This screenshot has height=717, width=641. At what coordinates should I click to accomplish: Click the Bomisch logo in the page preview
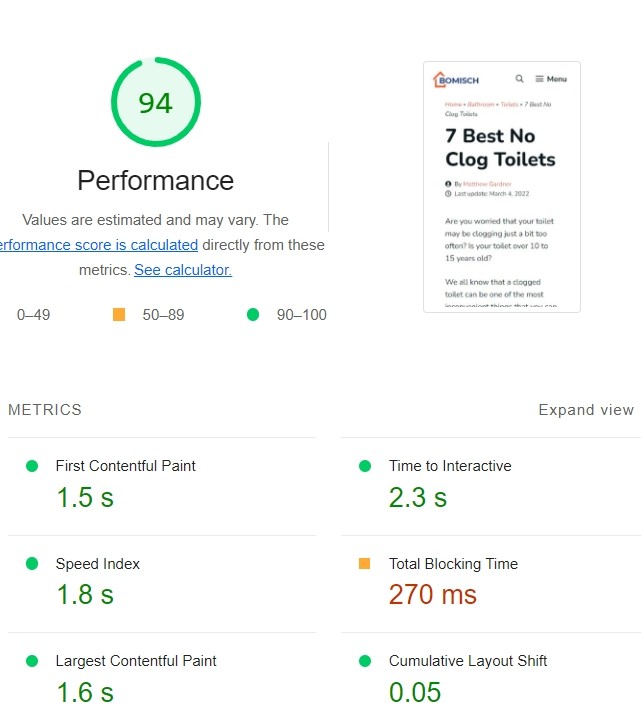[455, 79]
